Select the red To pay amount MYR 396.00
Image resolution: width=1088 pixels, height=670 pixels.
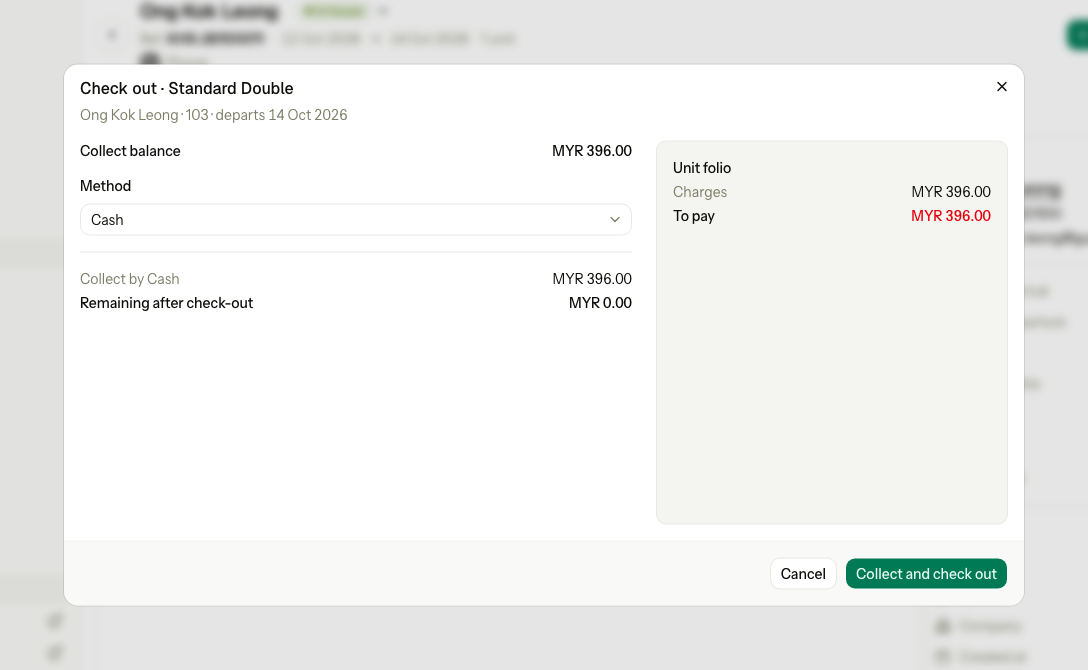coord(951,216)
